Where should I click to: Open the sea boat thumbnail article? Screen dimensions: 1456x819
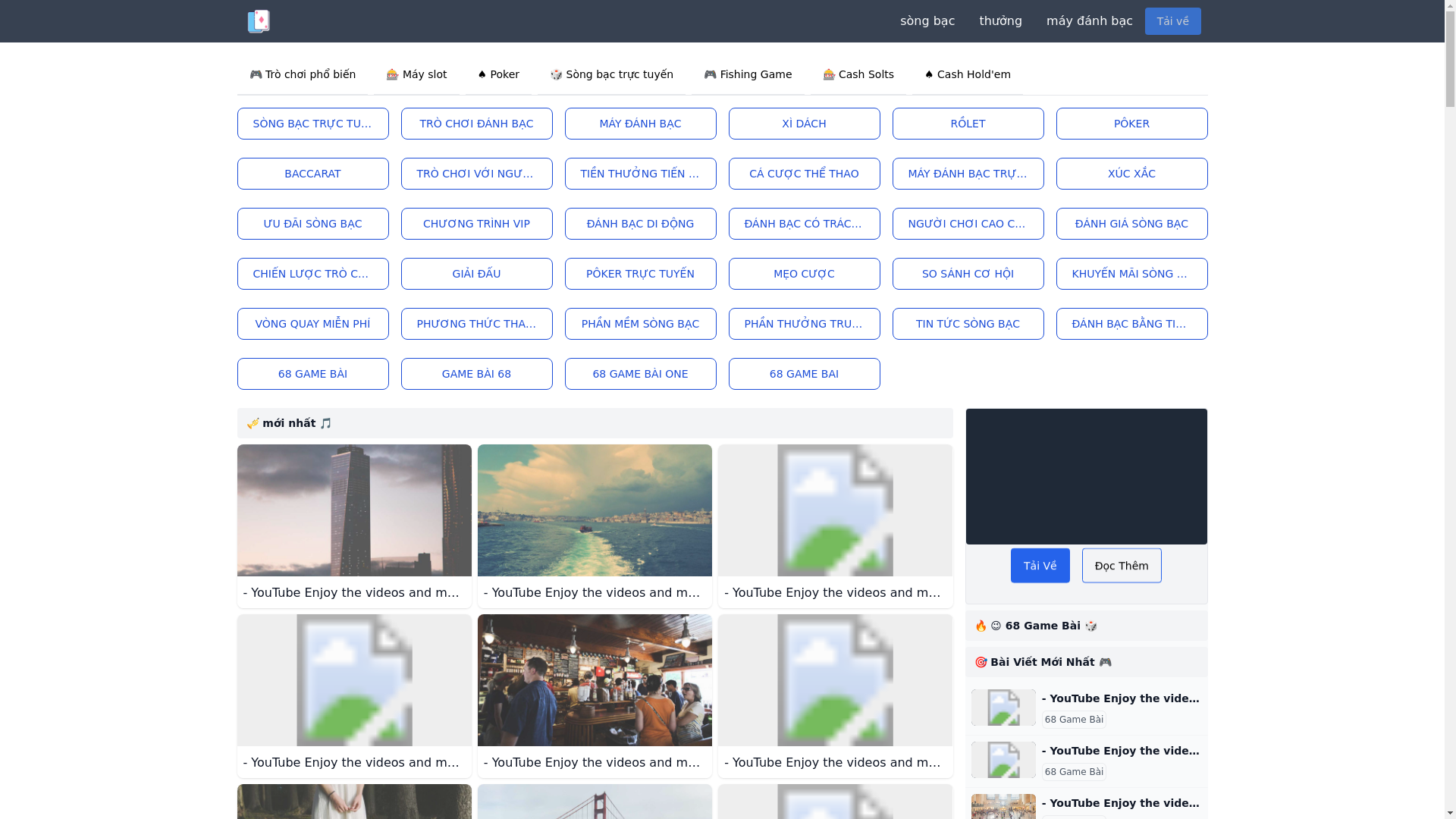click(595, 510)
